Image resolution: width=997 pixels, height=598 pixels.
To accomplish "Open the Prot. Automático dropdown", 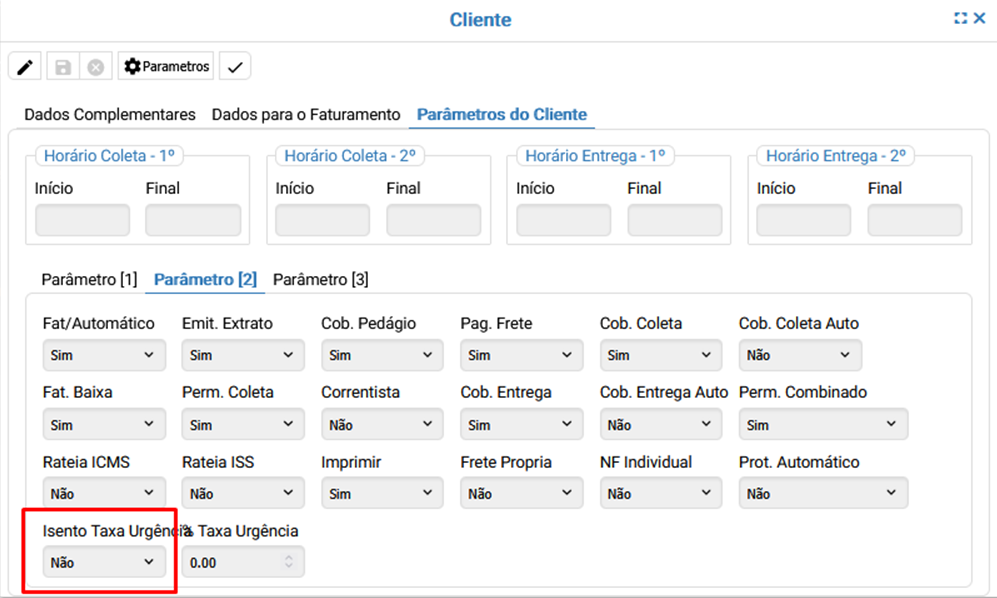I will pos(823,494).
